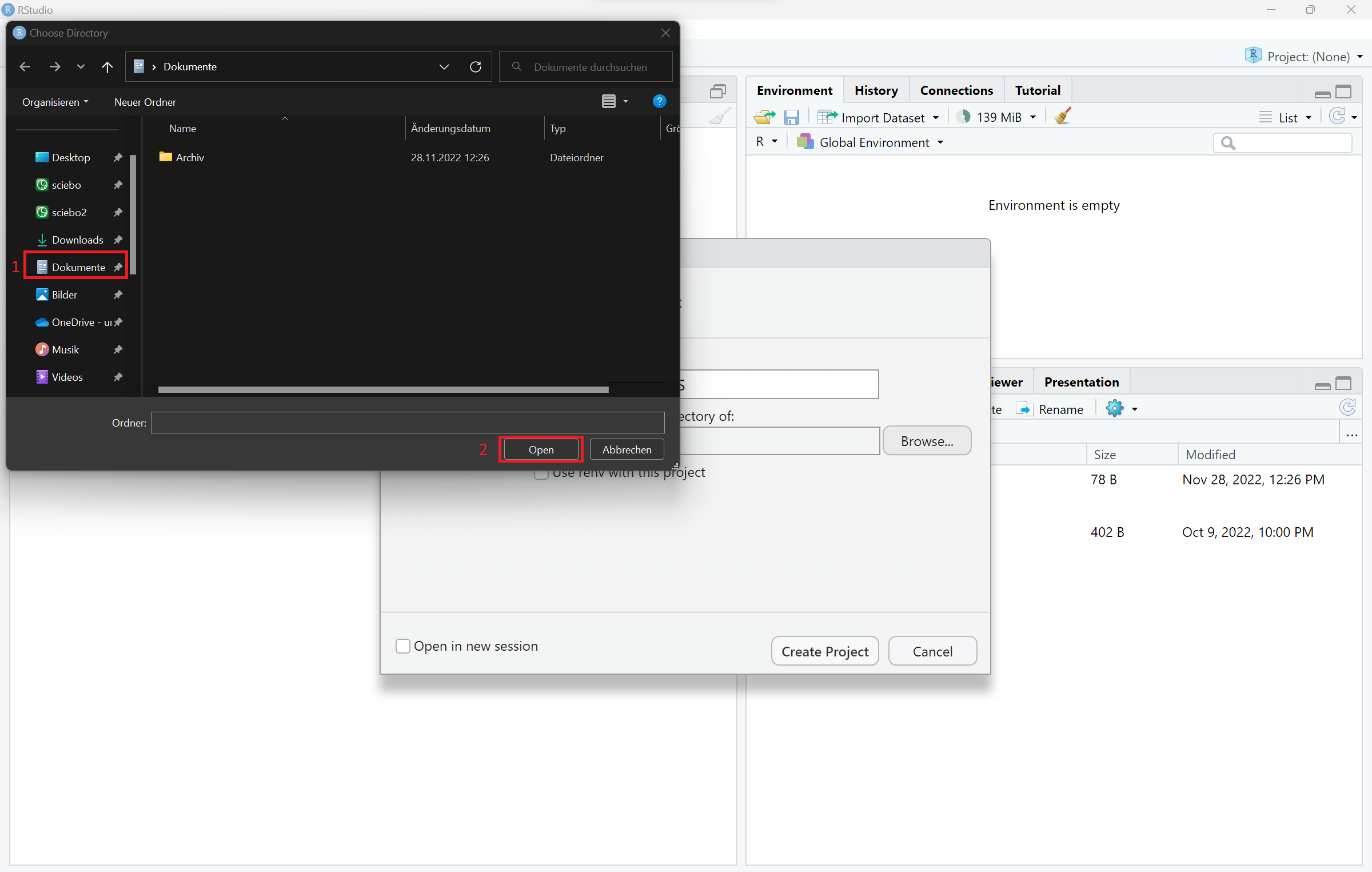
Task: Click the refresh icon in file dialog
Action: tap(475, 67)
